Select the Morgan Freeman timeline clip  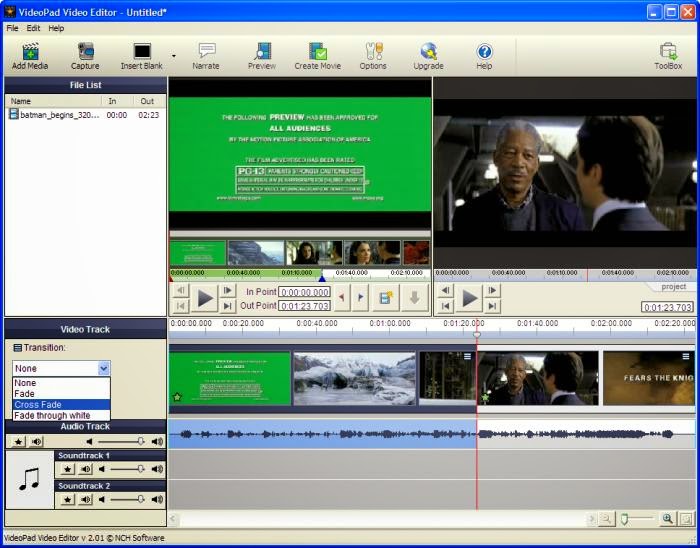click(538, 378)
